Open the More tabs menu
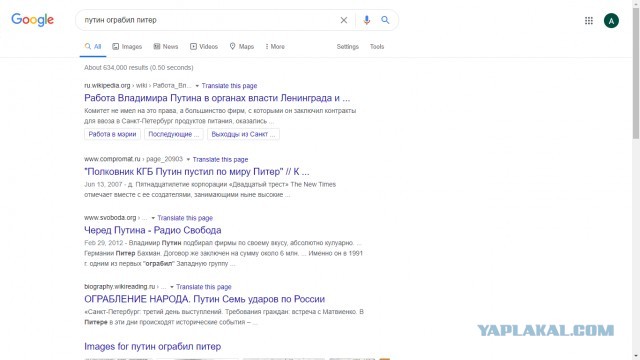Screen dimensions: 640x360 point(275,47)
